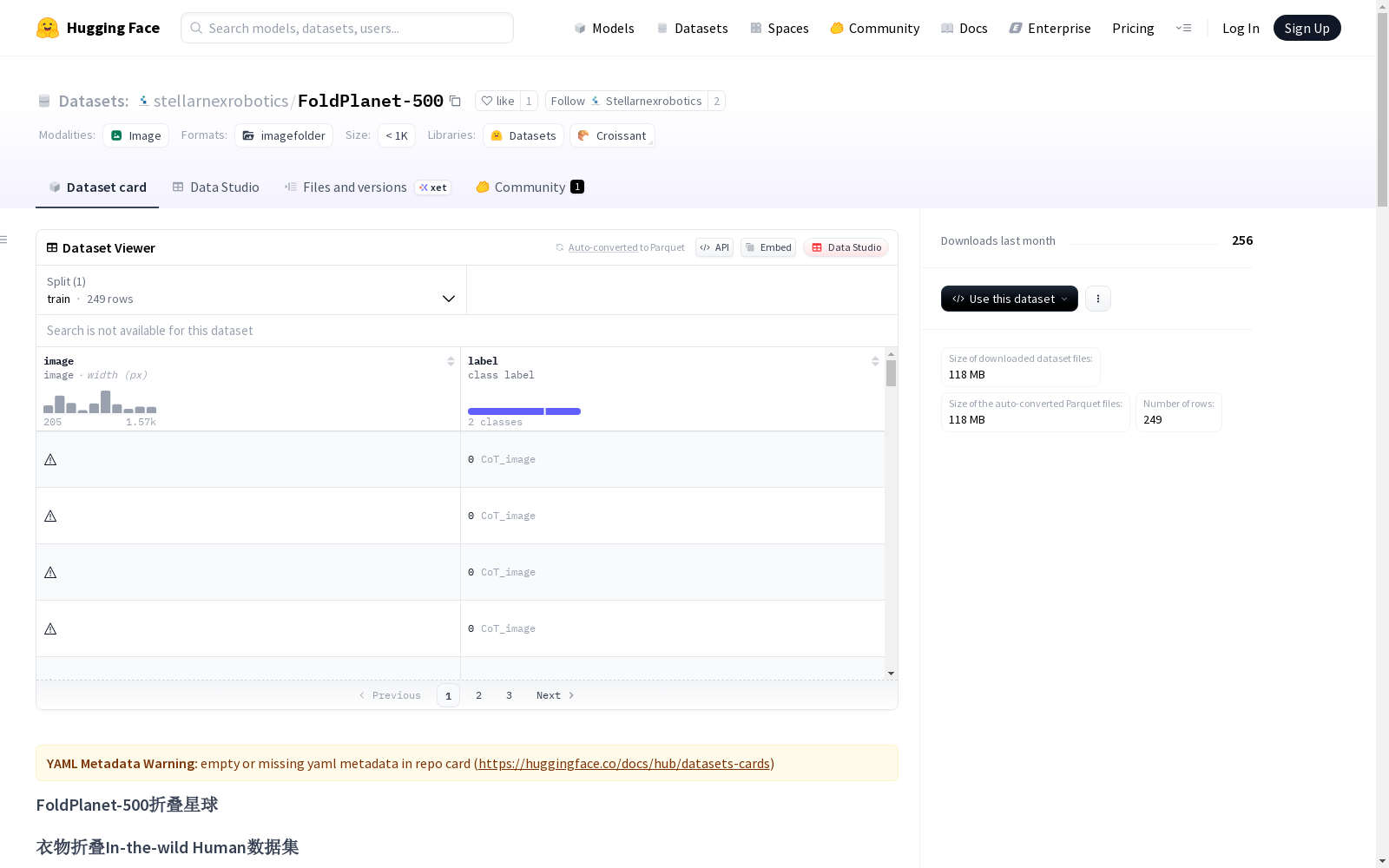Screen dimensions: 1389x868
Task: Click the 249 Number of rows value
Action: [1153, 420]
